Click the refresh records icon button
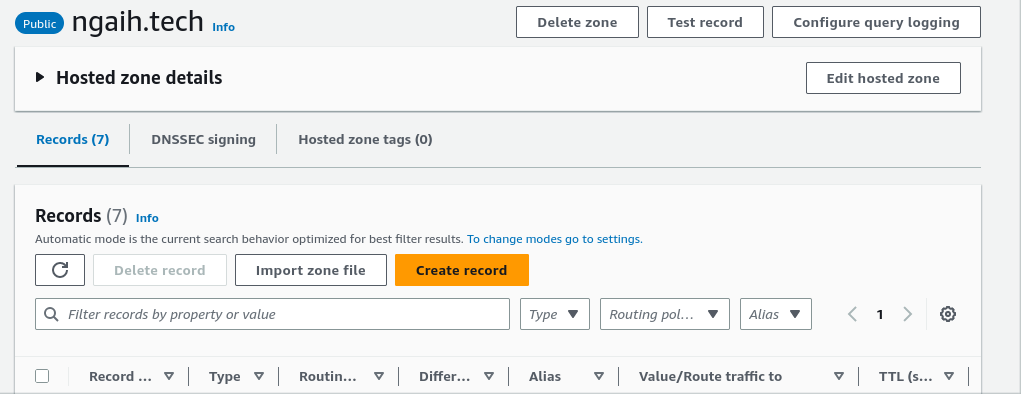 pos(60,270)
